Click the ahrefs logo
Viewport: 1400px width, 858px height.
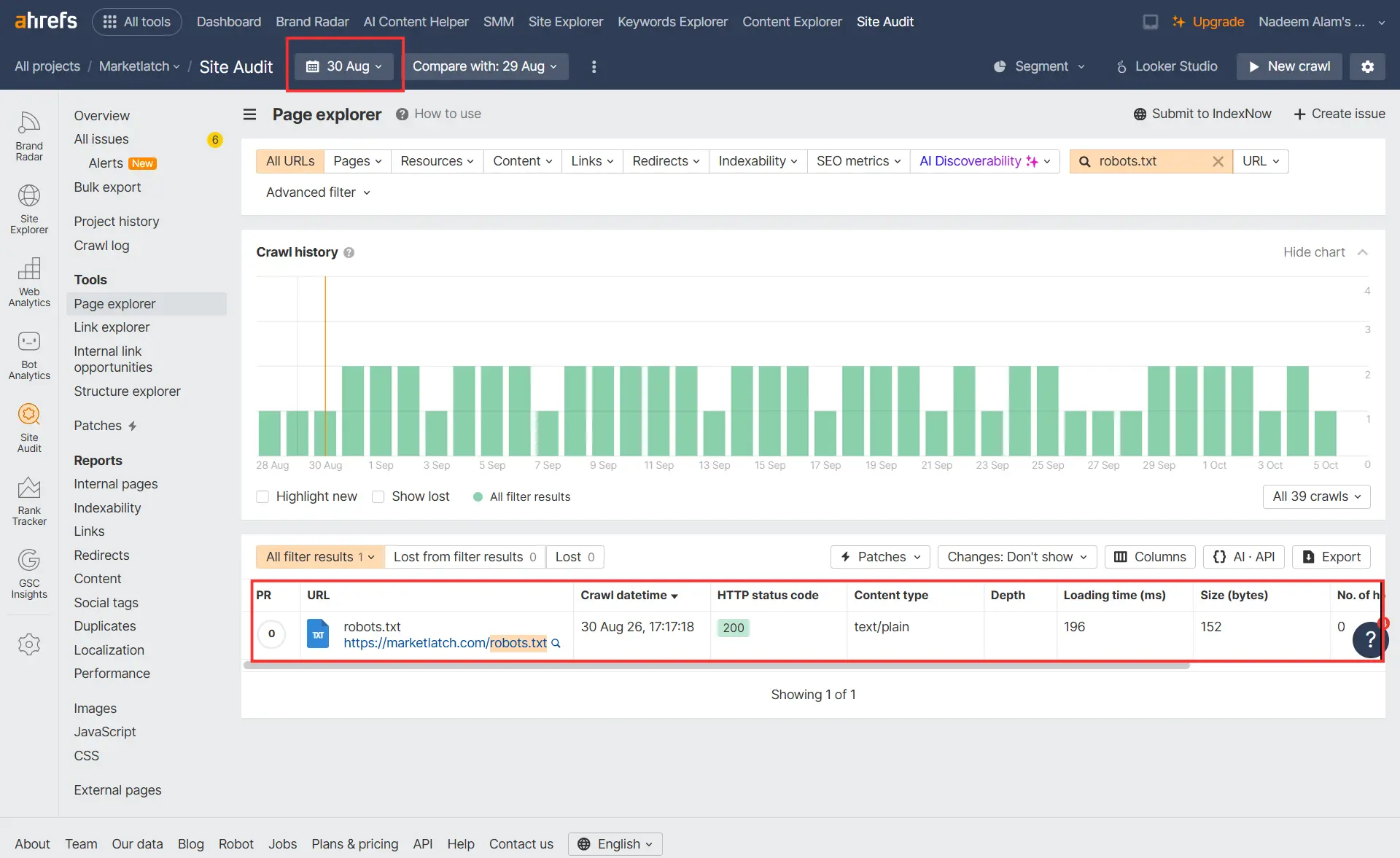46,21
